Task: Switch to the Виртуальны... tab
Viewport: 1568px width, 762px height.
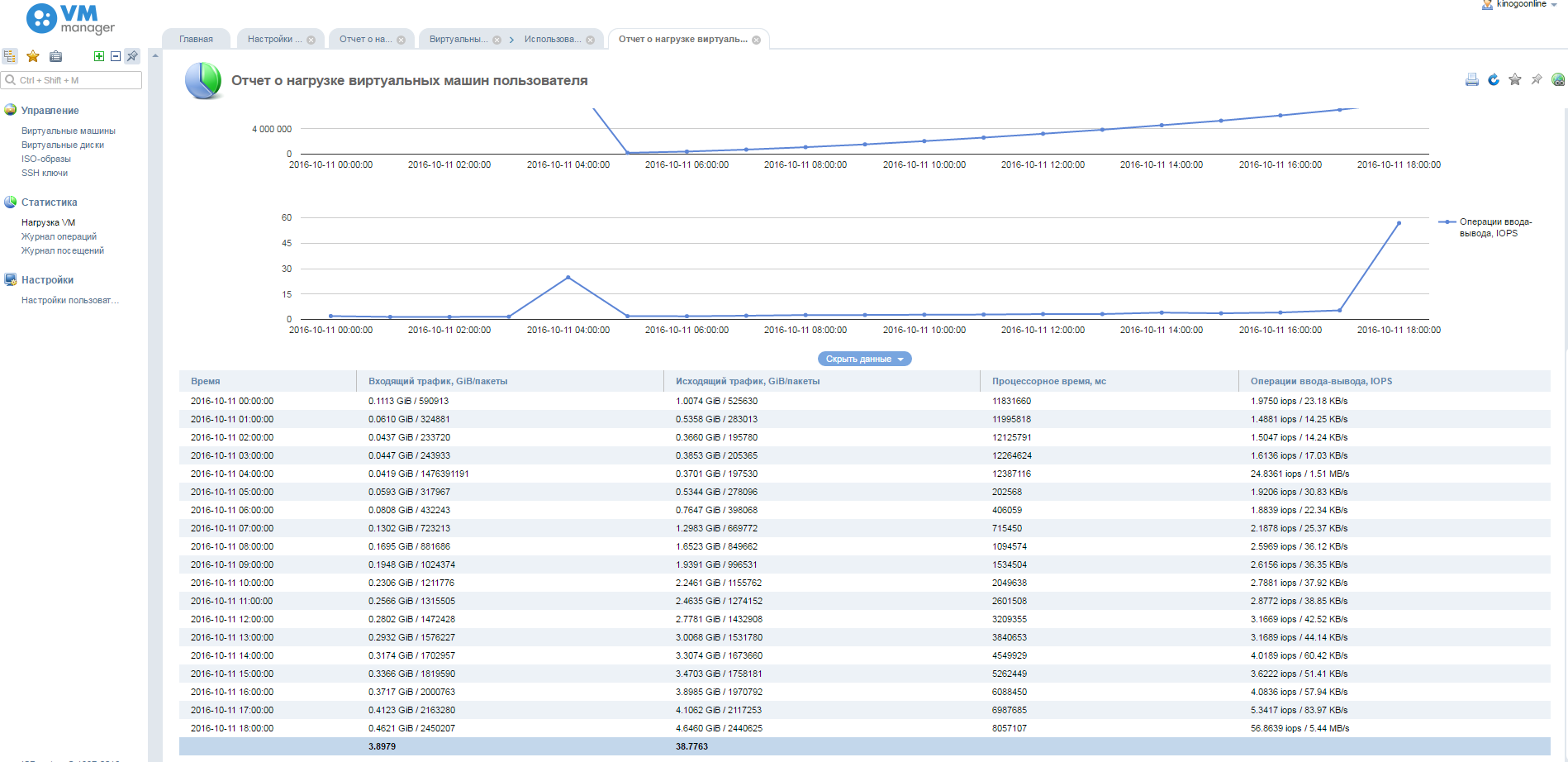Action: tap(458, 39)
